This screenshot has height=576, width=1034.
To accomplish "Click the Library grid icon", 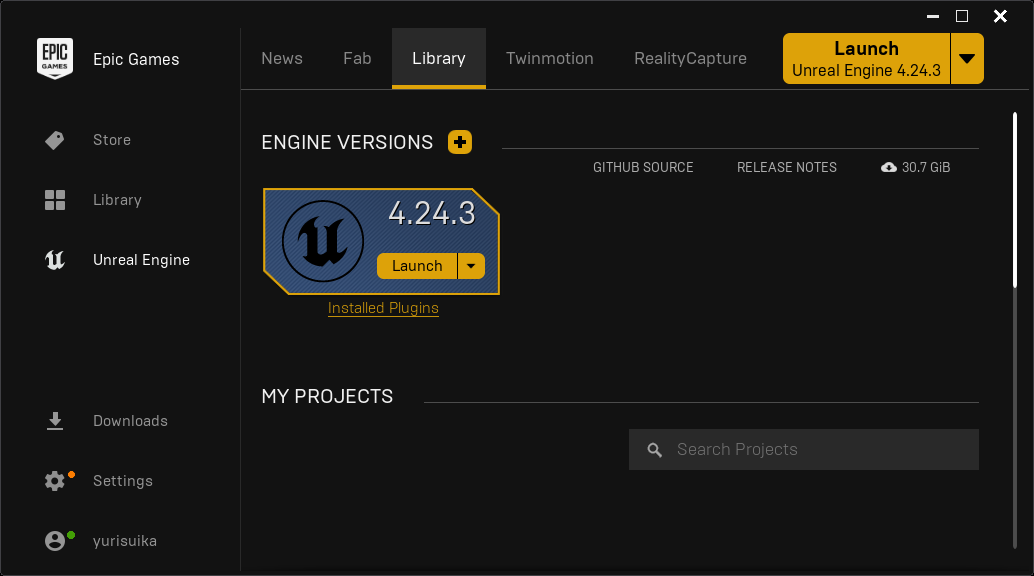I will click(x=55, y=200).
